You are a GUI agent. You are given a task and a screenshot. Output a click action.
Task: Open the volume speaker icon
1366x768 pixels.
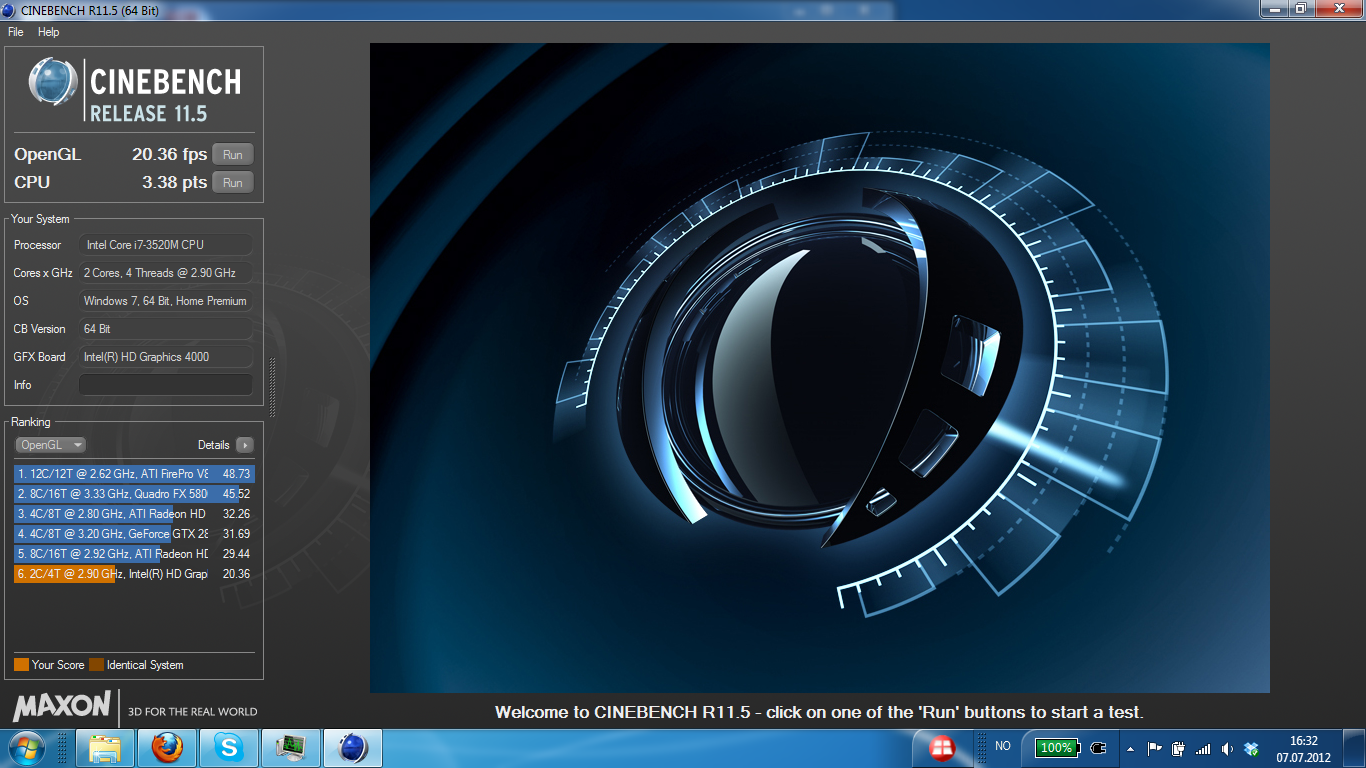tap(1227, 748)
